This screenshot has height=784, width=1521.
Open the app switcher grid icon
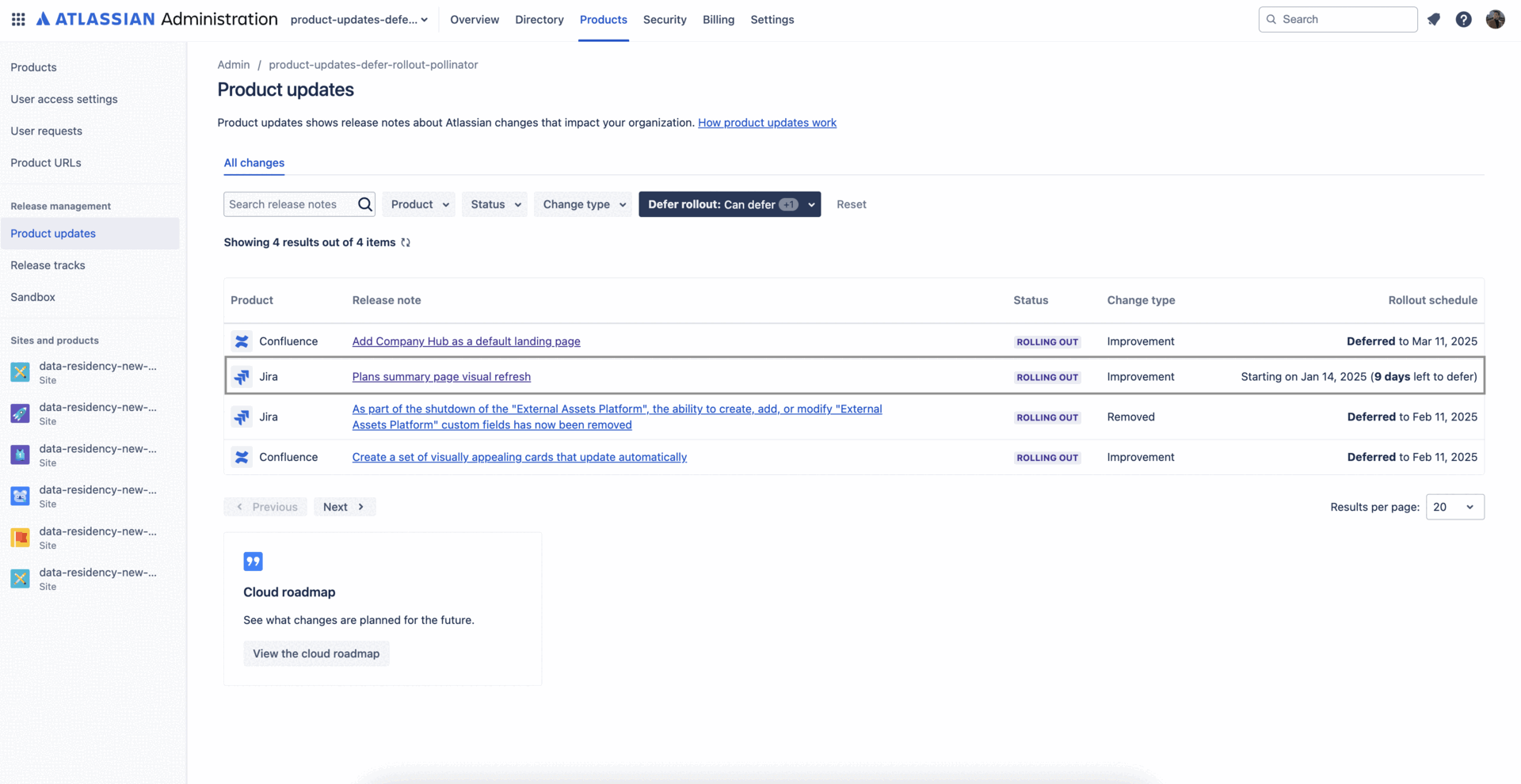(x=18, y=19)
